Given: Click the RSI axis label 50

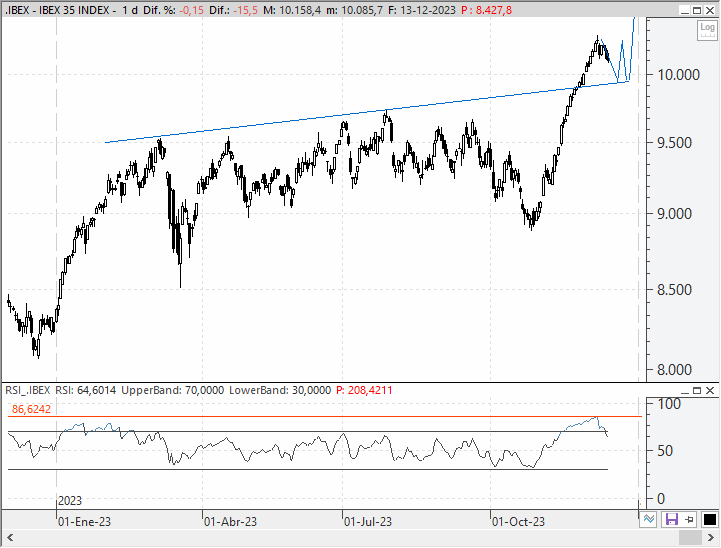Looking at the screenshot, I should [x=665, y=451].
